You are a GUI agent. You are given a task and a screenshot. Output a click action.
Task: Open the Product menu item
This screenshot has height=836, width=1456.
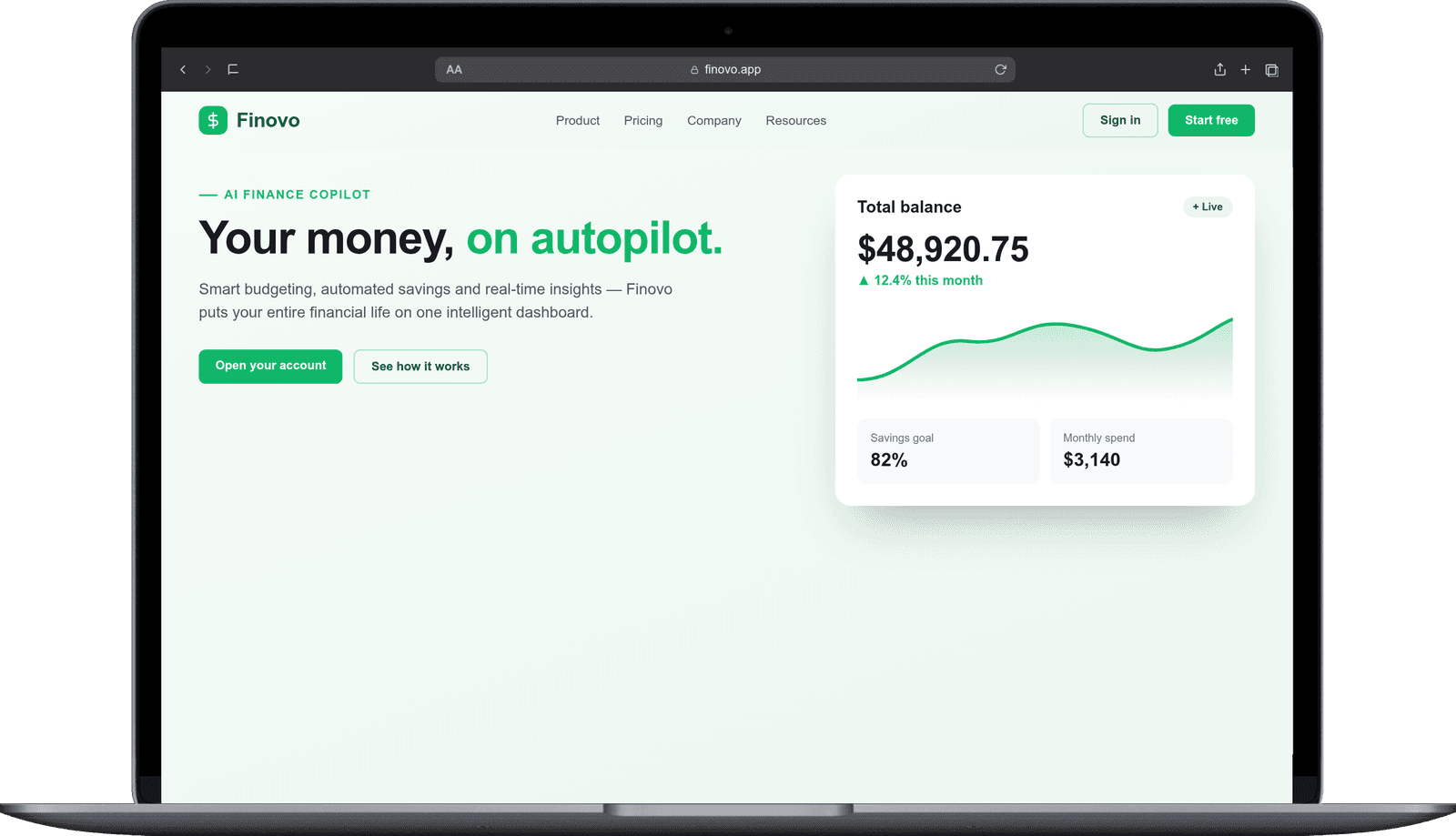(578, 120)
